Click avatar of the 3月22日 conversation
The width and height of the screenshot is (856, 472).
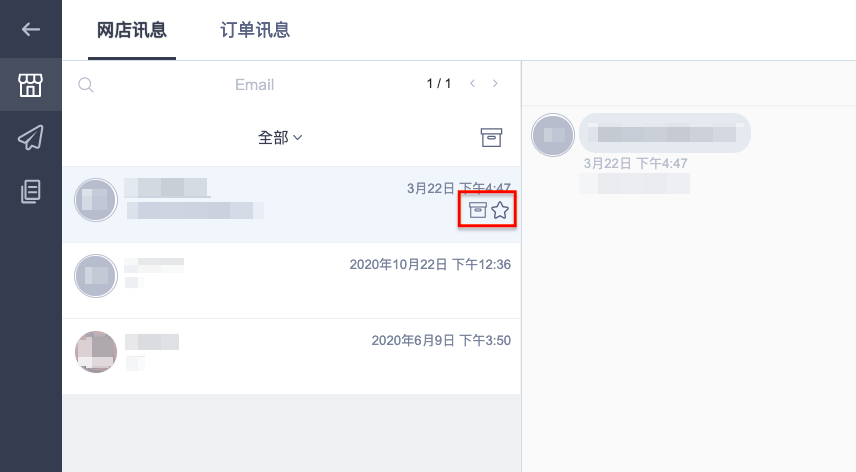tap(96, 200)
